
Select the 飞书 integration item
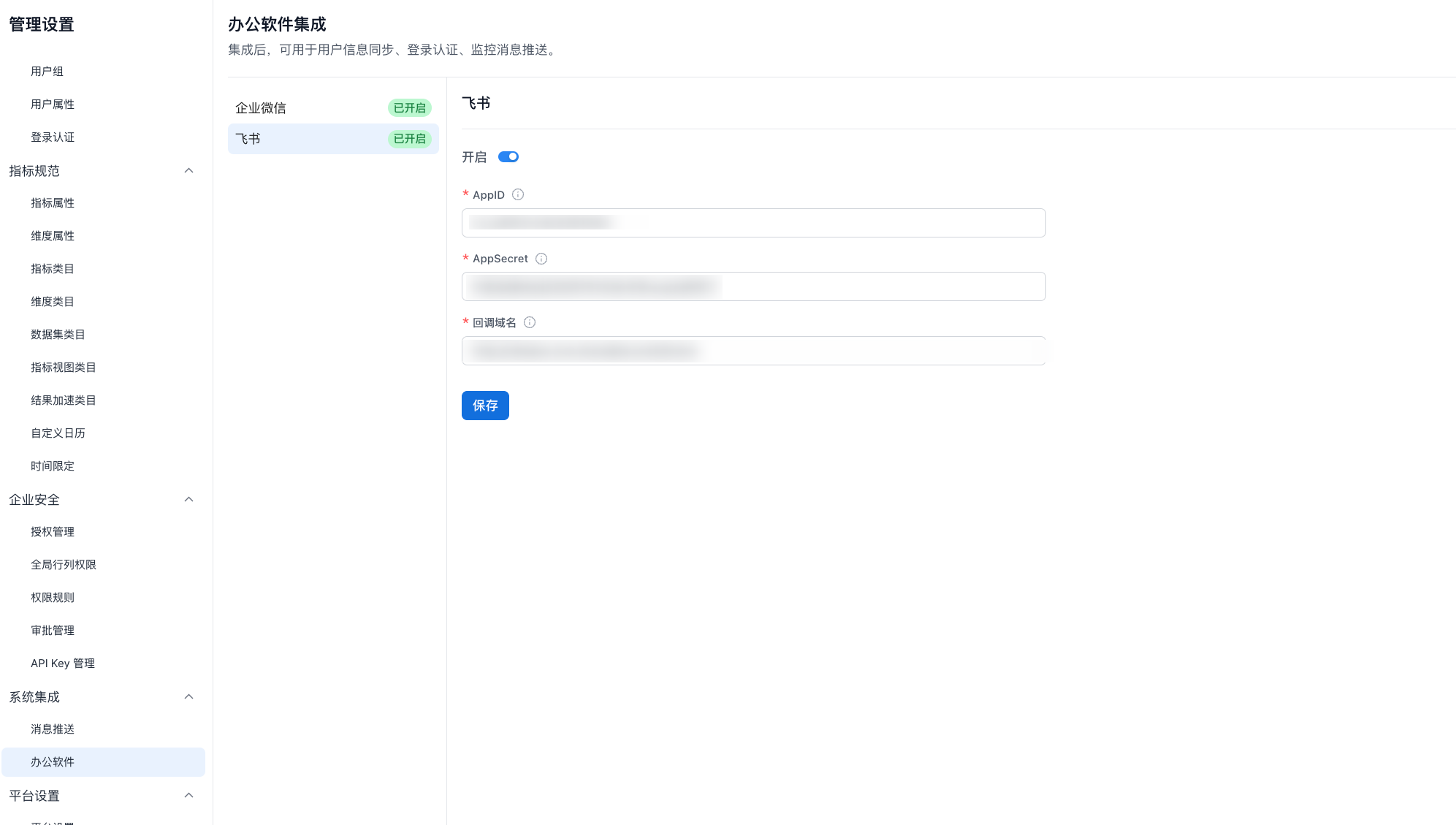333,139
